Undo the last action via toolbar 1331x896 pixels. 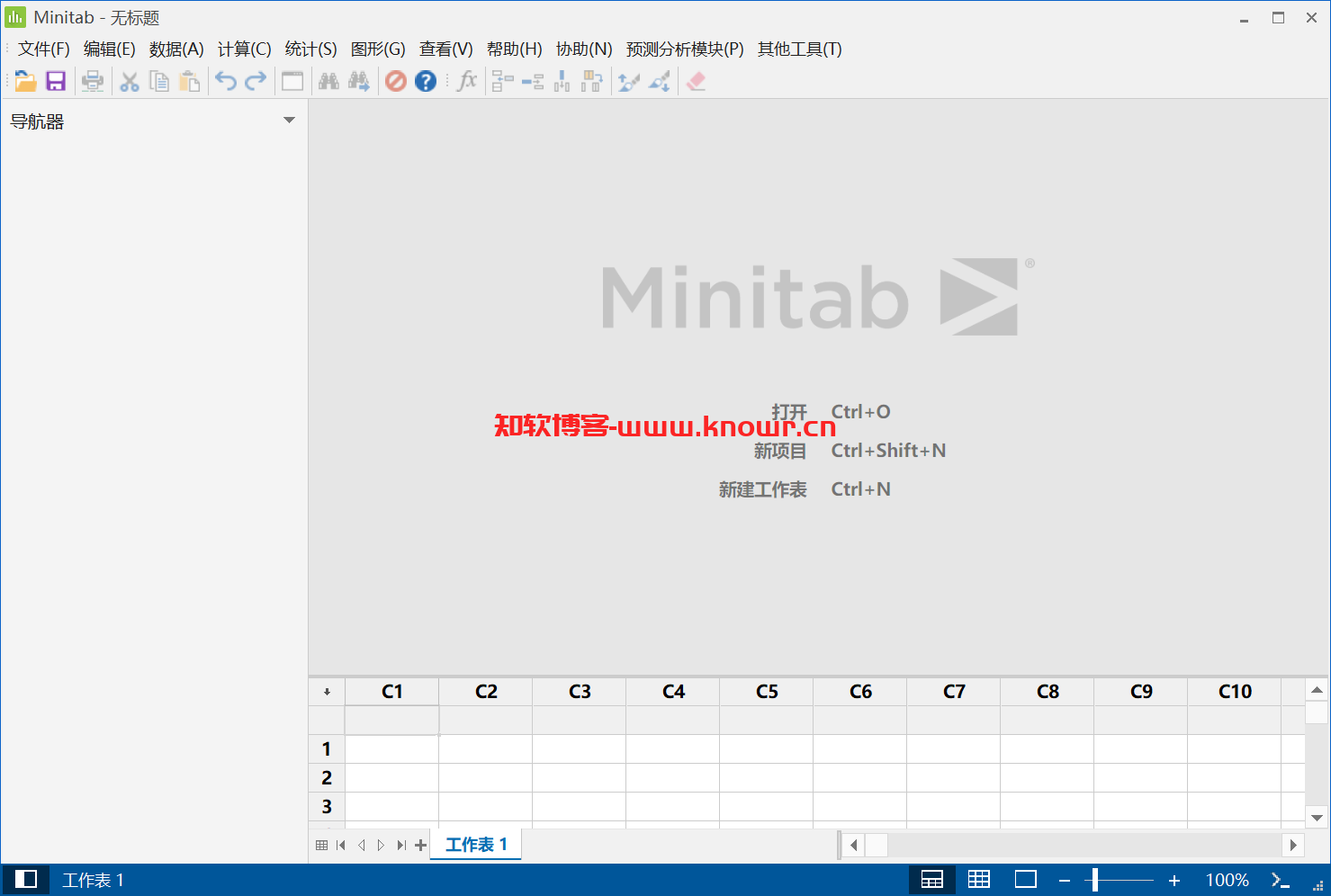pos(226,81)
